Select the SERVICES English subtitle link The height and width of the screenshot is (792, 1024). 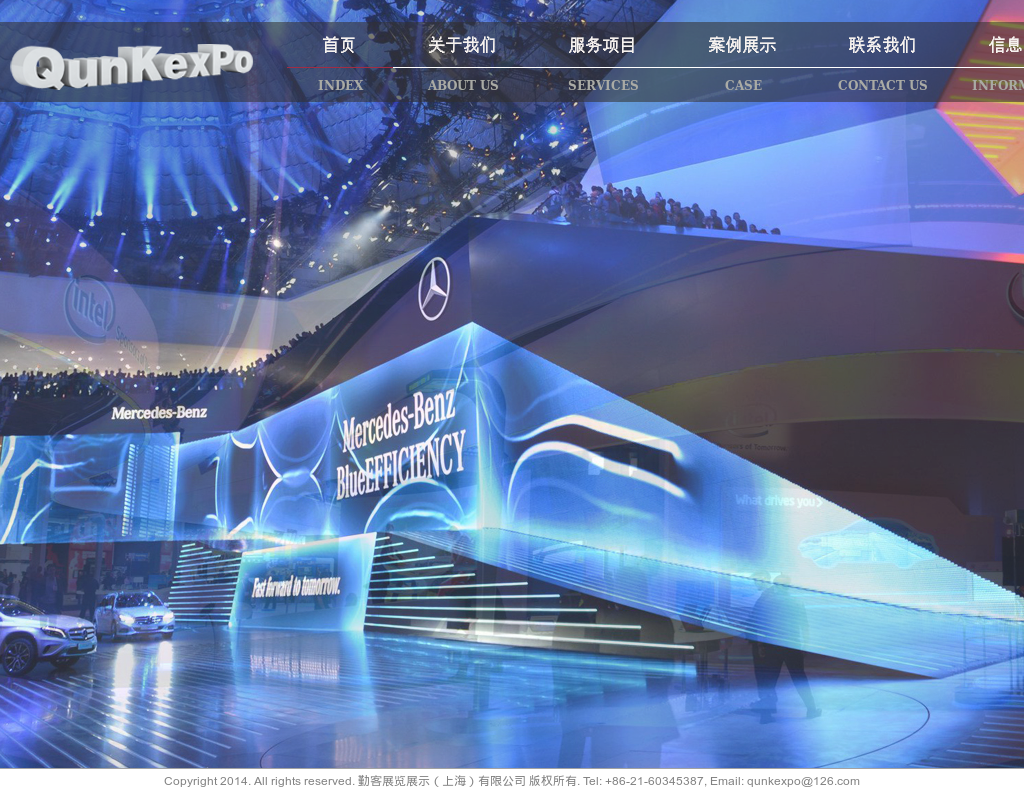602,85
